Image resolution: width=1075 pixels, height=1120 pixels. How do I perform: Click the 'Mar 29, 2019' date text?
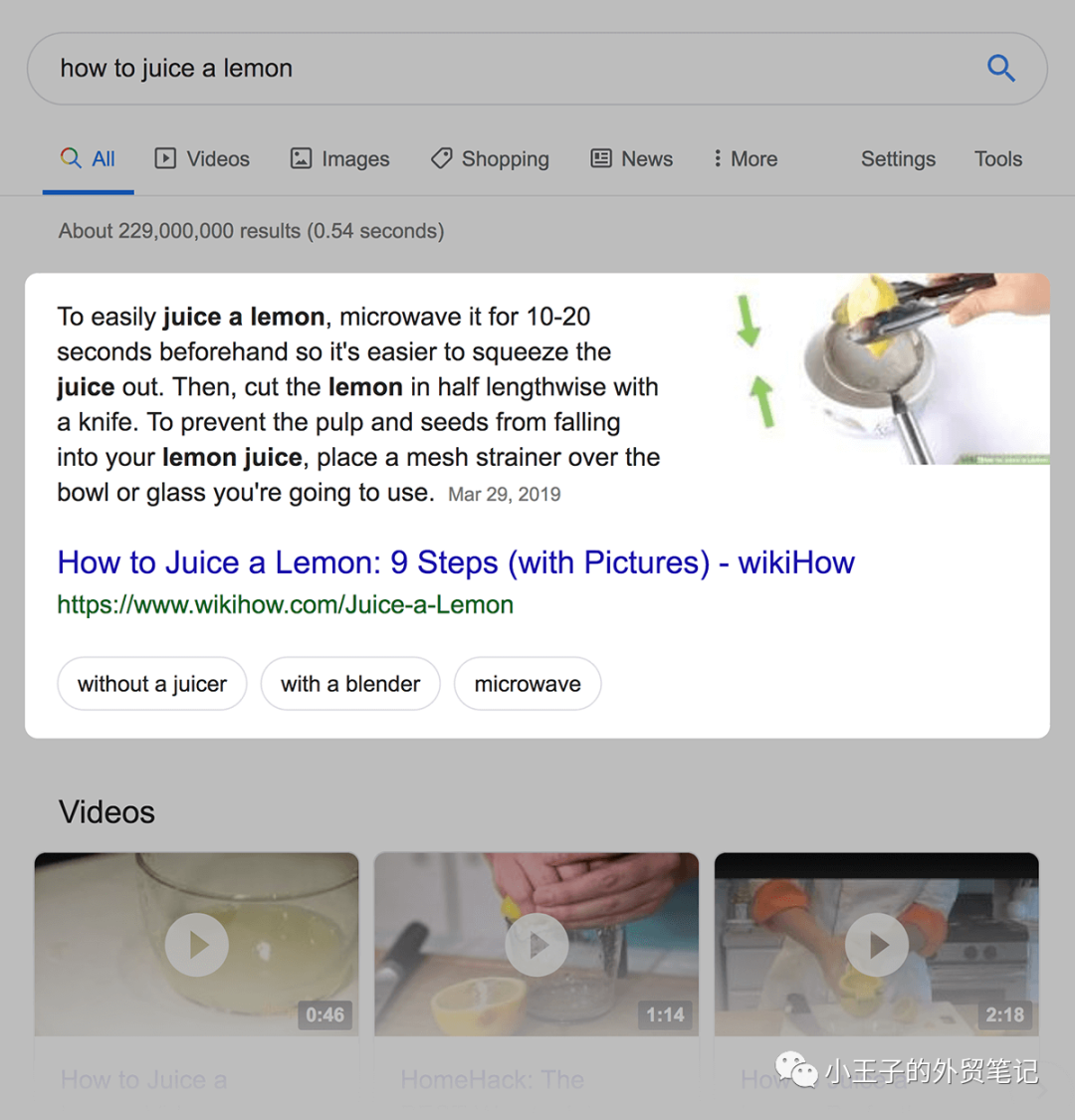click(x=505, y=494)
